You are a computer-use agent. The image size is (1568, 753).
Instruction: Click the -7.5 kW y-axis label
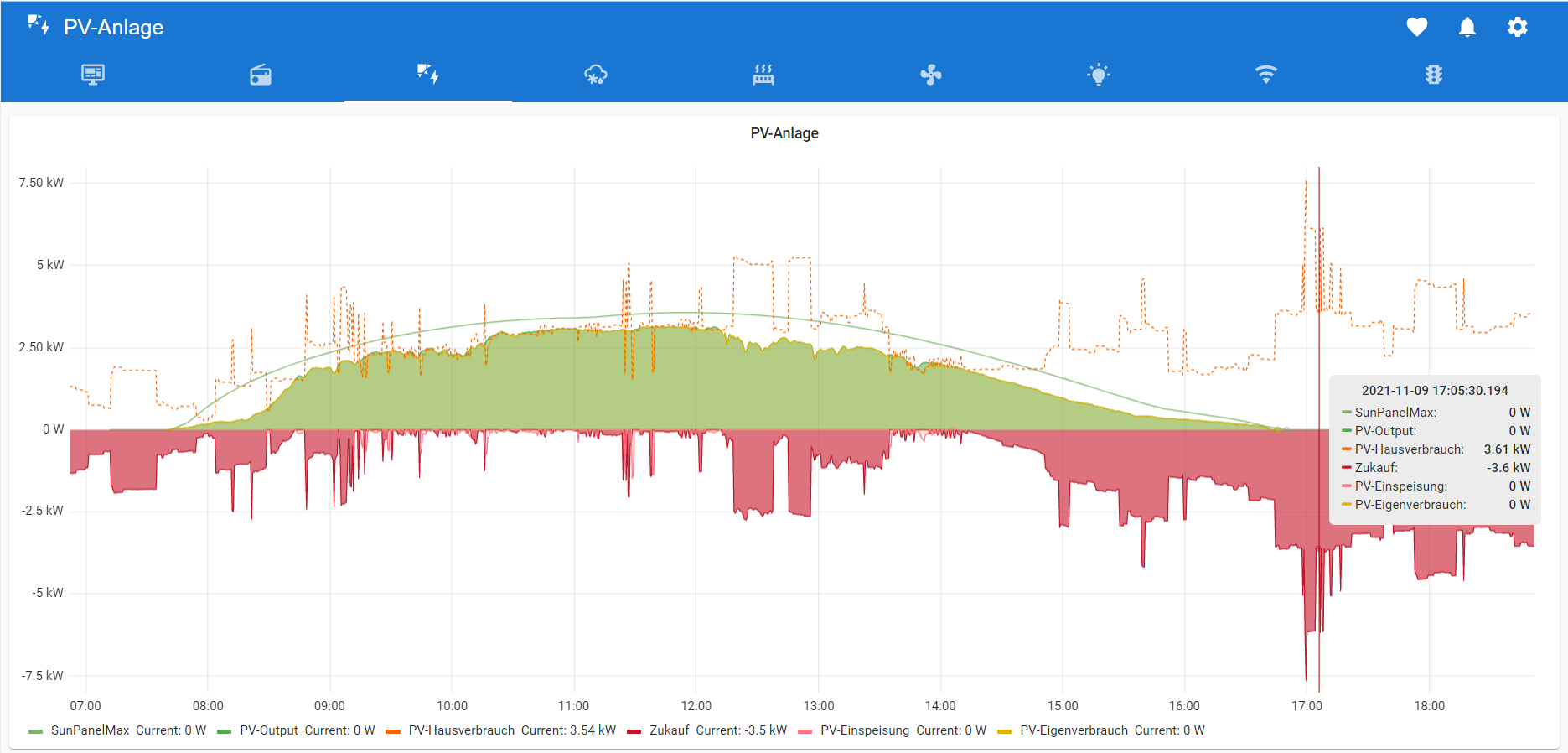tap(43, 676)
